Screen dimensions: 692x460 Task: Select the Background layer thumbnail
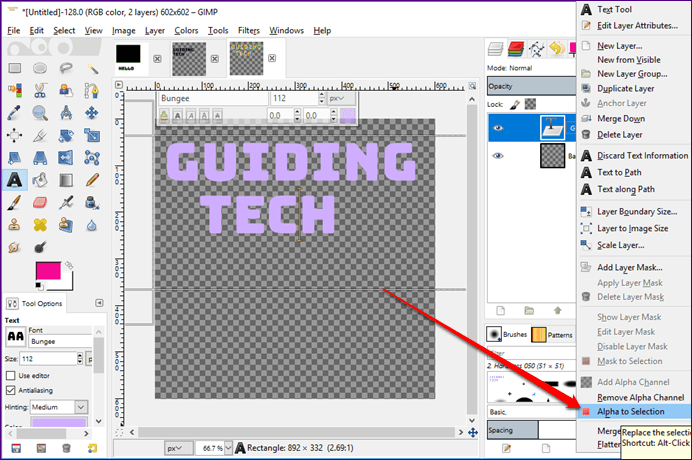click(552, 156)
